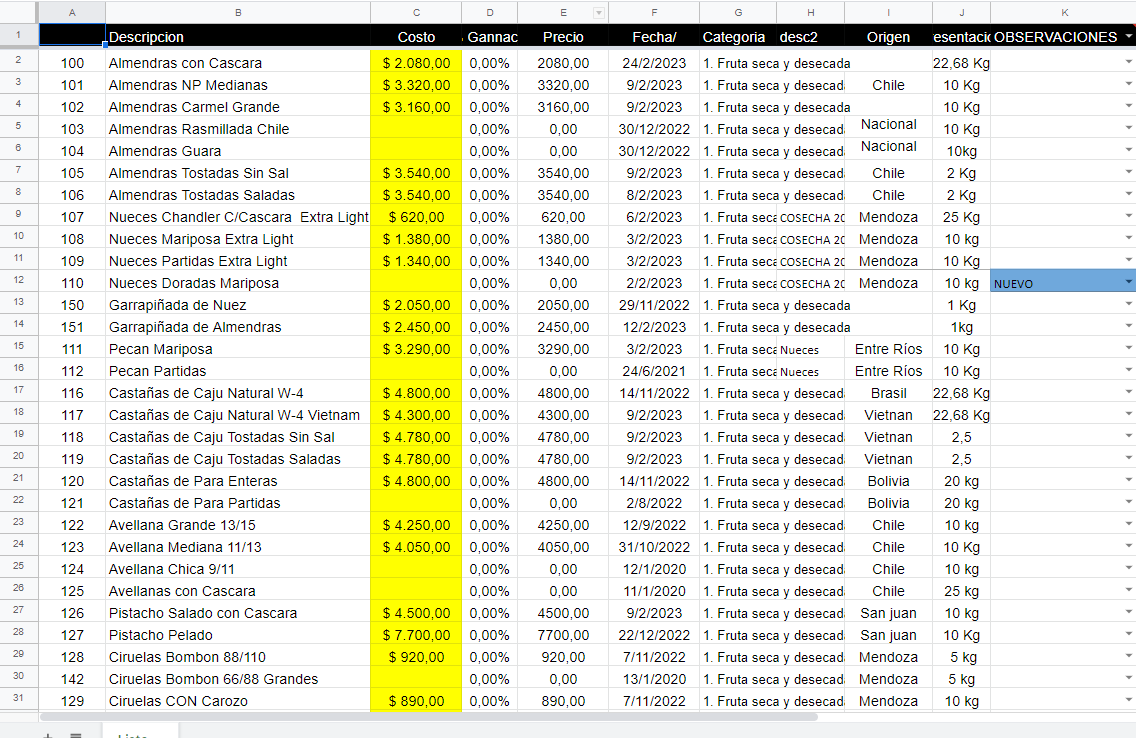The width and height of the screenshot is (1136, 738).
Task: Select cell Avellana Chica 9/11
Action: (238, 569)
